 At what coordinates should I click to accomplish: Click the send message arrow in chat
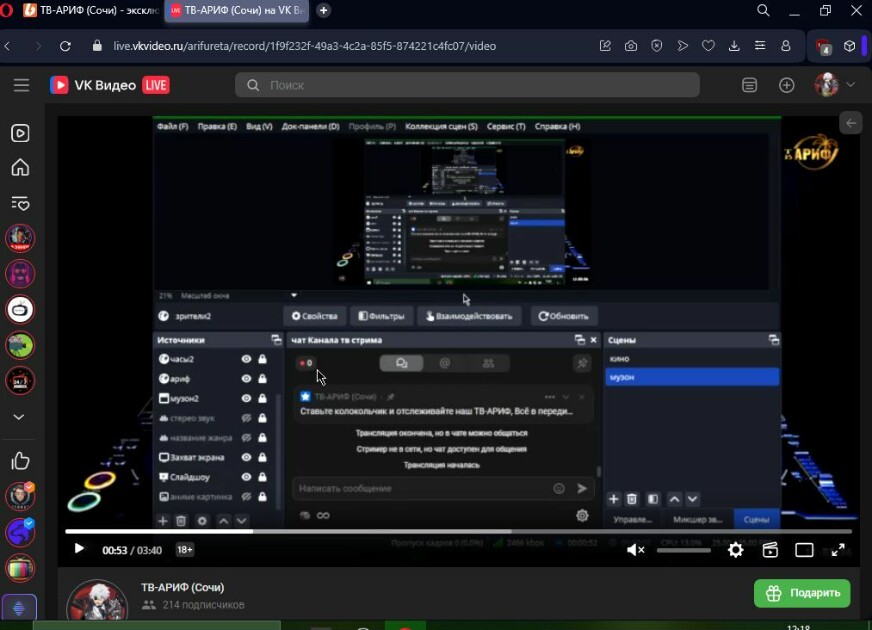(x=582, y=488)
